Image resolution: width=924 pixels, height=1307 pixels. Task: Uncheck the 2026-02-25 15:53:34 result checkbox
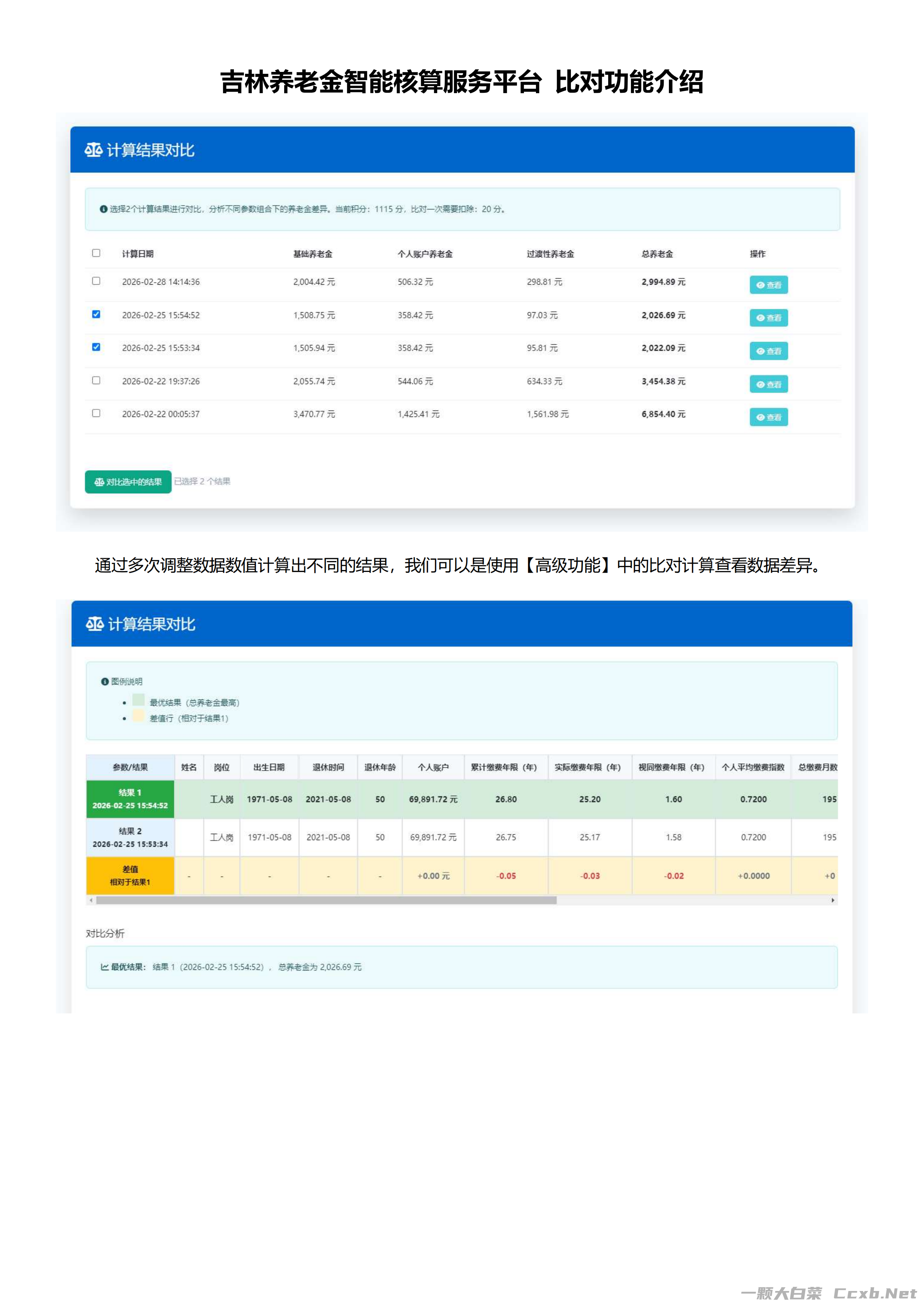(96, 347)
